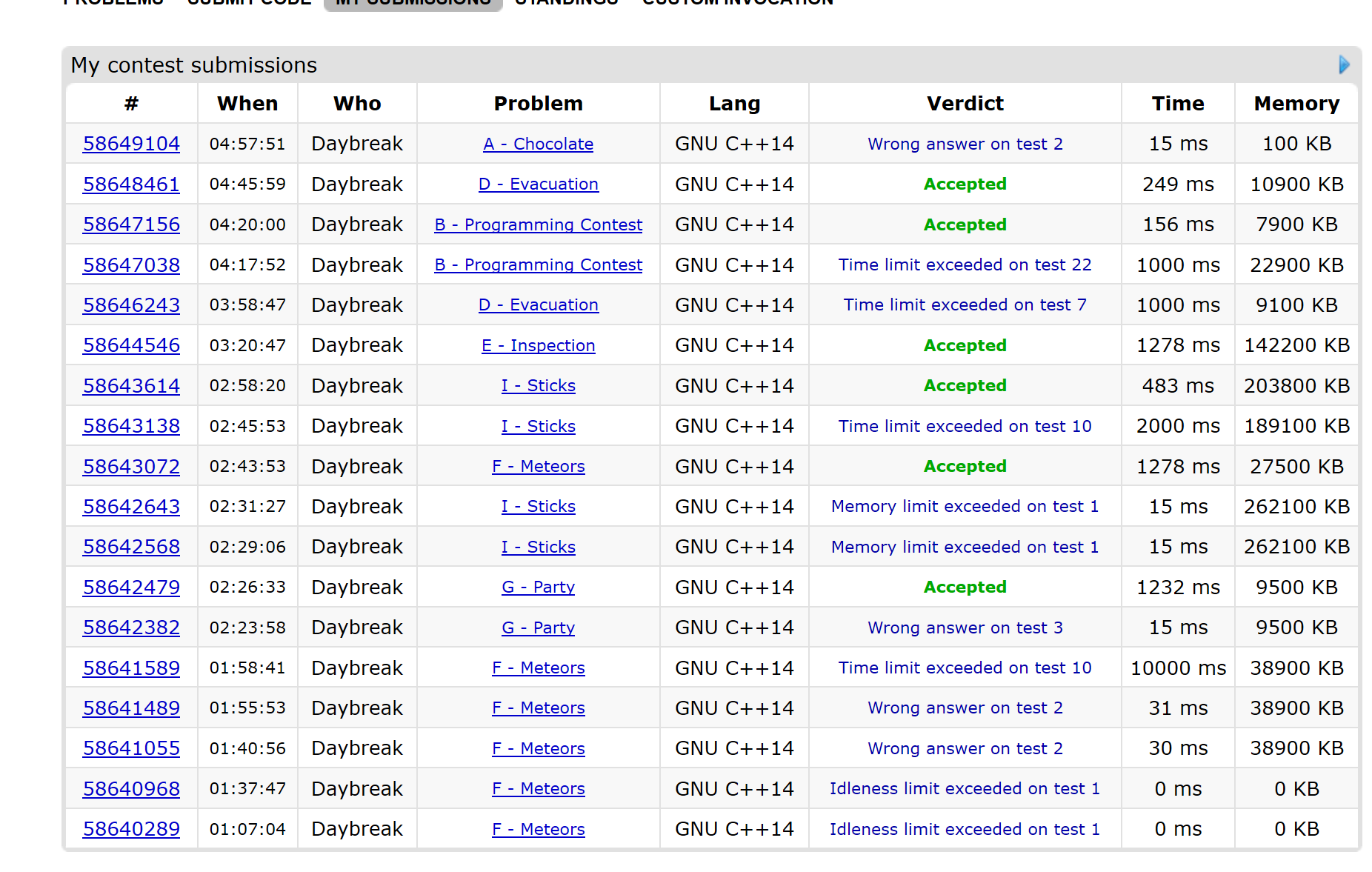Screen dimensions: 1372x872
Task: View the Wrong answer on test 3 verdict
Action: coord(965,628)
